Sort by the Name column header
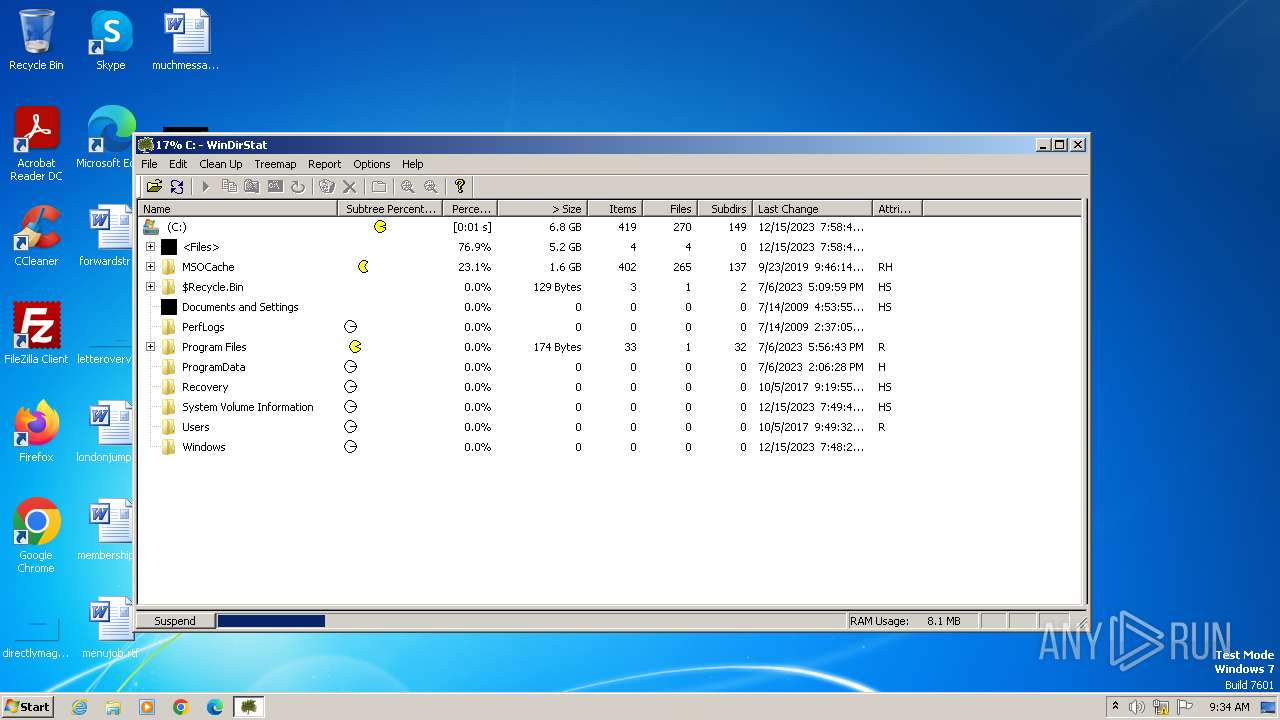Viewport: 1280px width, 720px height. [x=238, y=209]
